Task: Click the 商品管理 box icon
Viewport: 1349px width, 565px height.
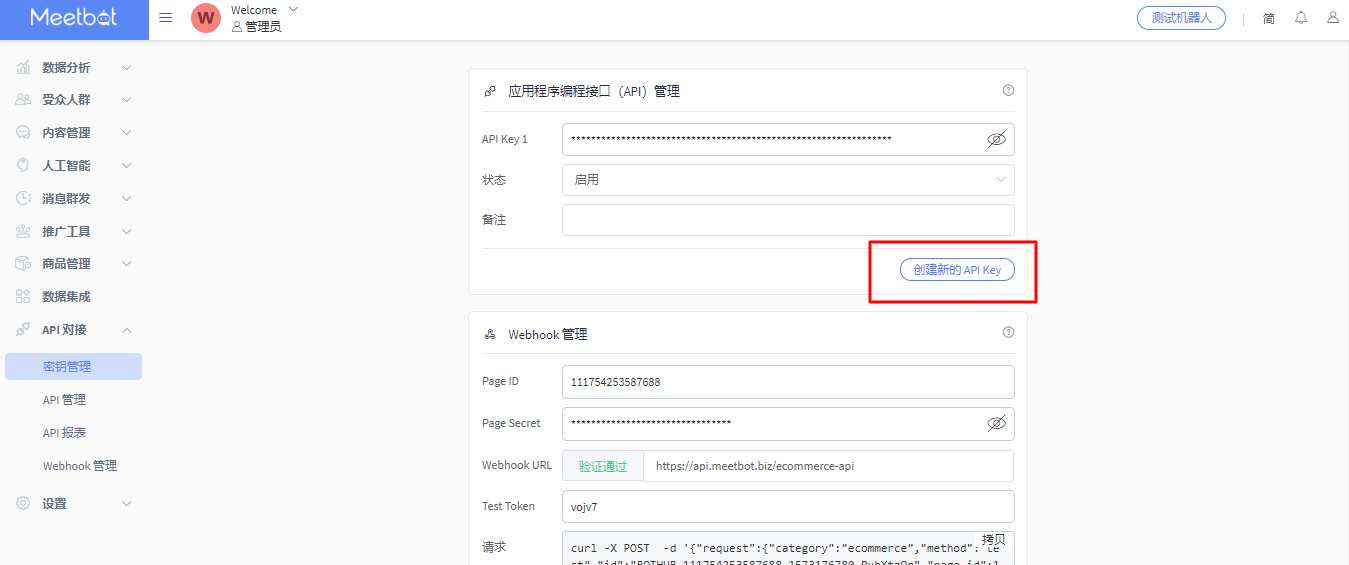Action: click(23, 264)
